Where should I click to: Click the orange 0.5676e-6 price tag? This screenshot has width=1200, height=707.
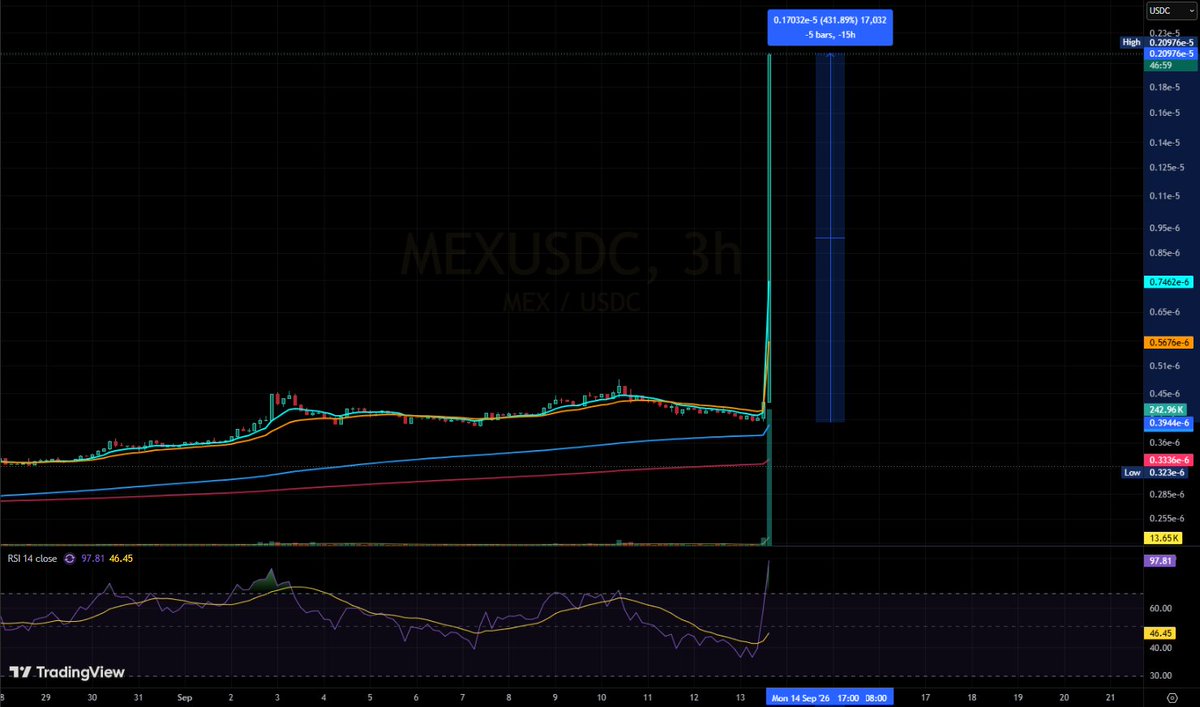(1171, 342)
